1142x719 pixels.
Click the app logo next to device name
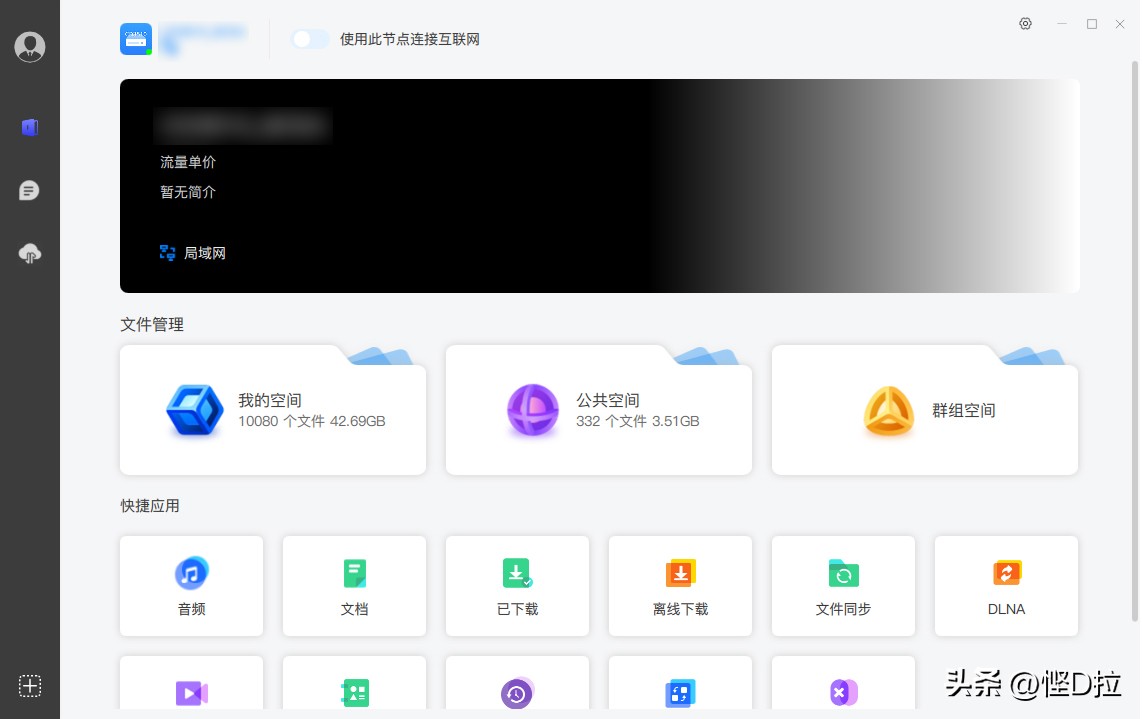(x=135, y=39)
